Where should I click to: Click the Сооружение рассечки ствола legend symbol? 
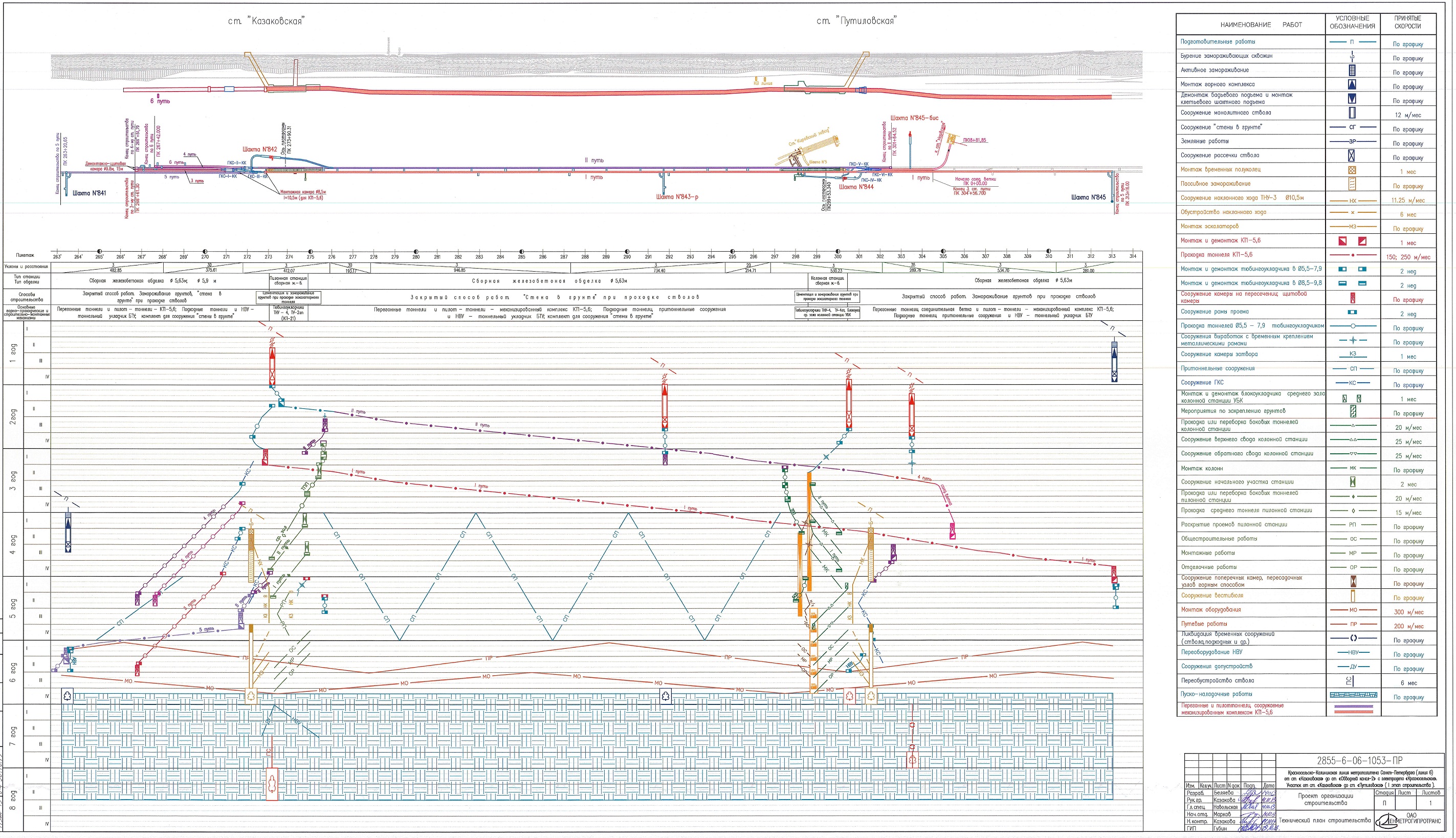click(x=1352, y=156)
